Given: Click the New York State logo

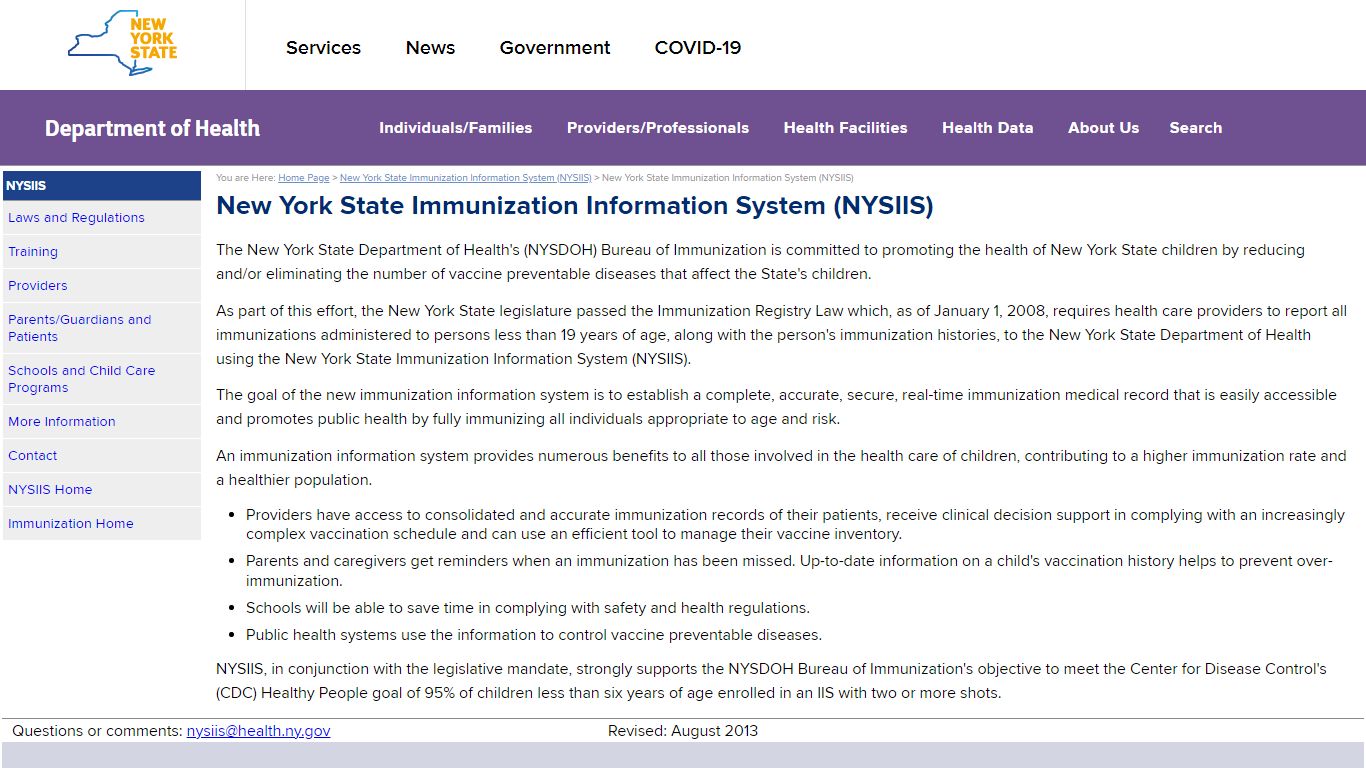Looking at the screenshot, I should 122,44.
